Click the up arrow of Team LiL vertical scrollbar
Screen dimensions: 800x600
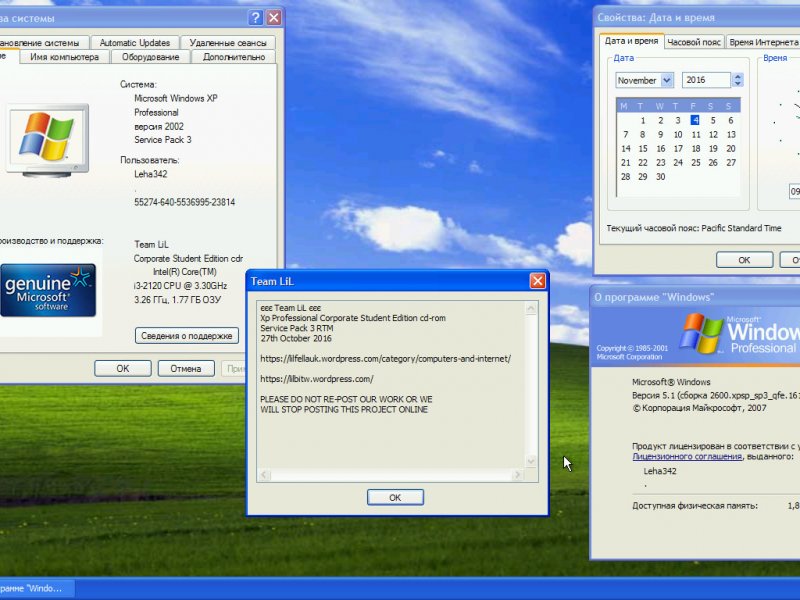click(x=531, y=308)
